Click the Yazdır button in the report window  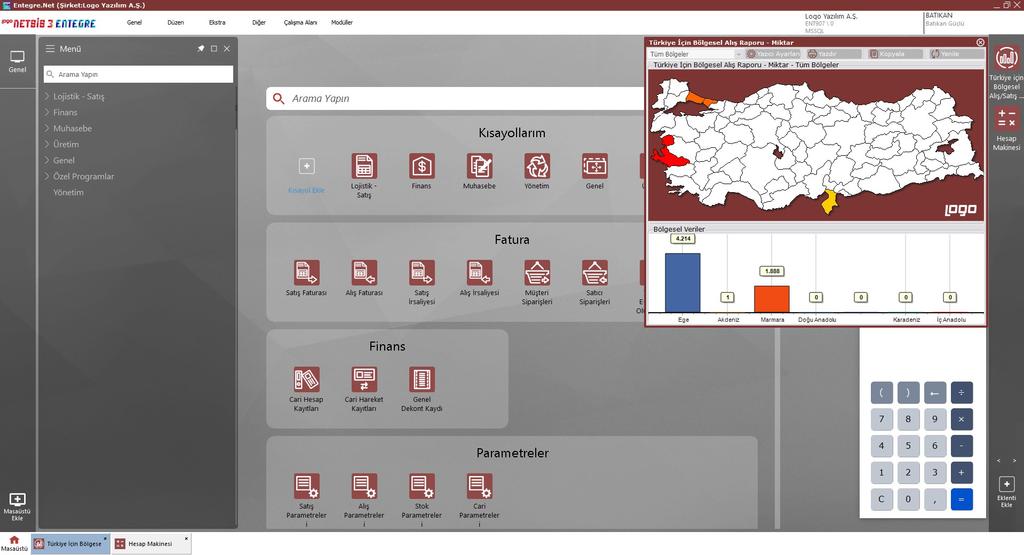click(833, 54)
